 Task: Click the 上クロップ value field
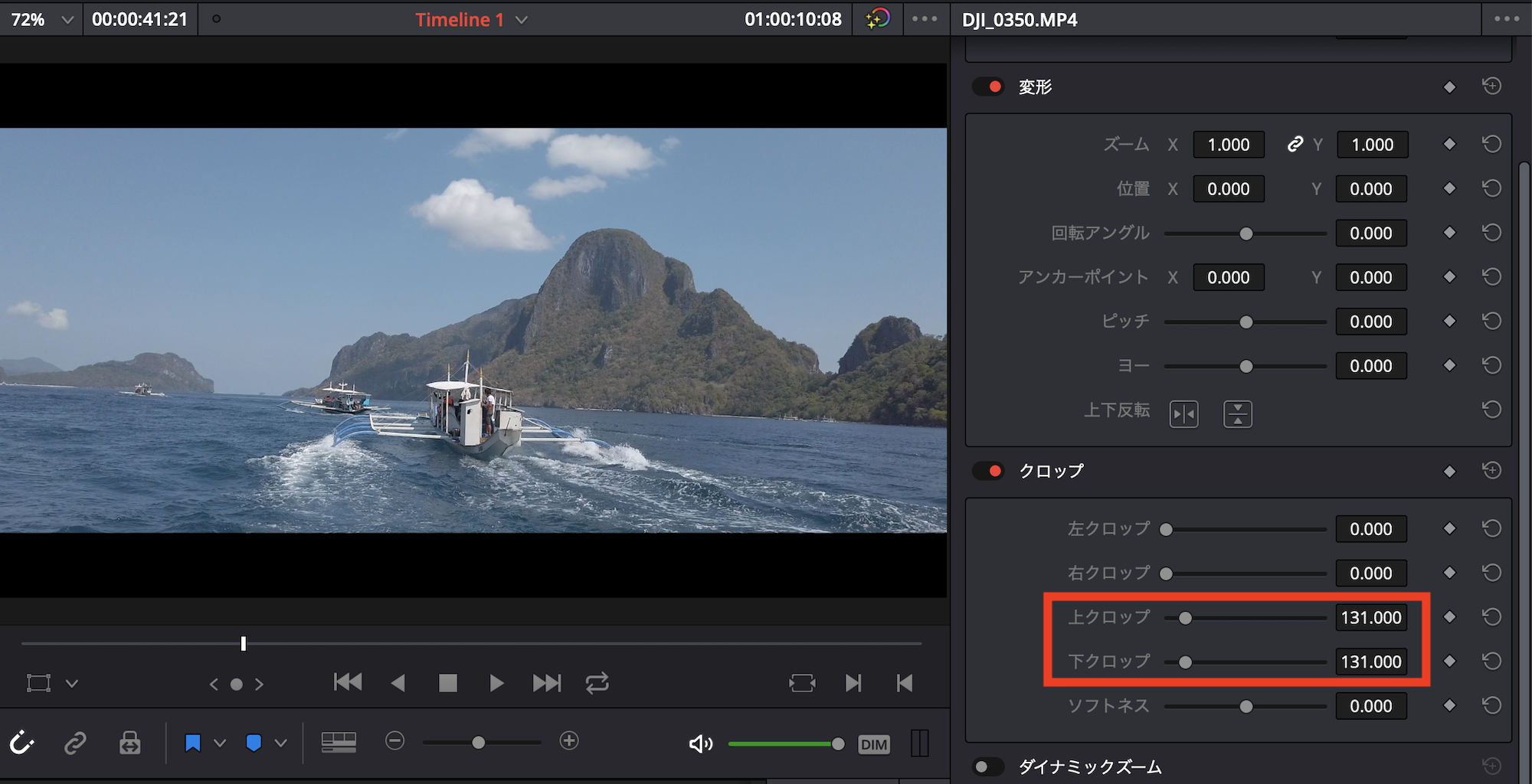pyautogui.click(x=1372, y=618)
